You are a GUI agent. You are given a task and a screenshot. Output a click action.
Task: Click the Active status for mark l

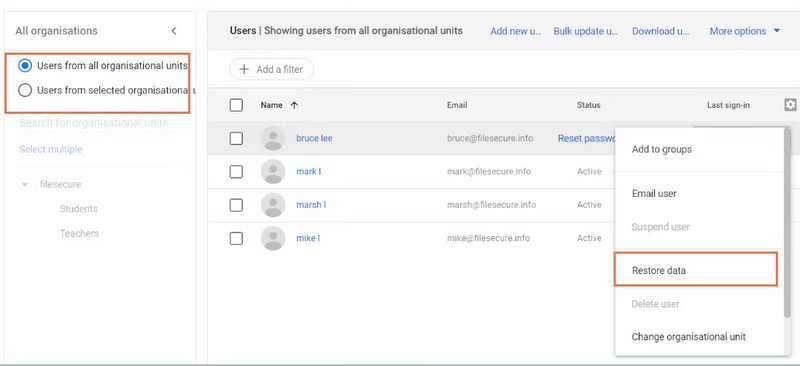[589, 172]
